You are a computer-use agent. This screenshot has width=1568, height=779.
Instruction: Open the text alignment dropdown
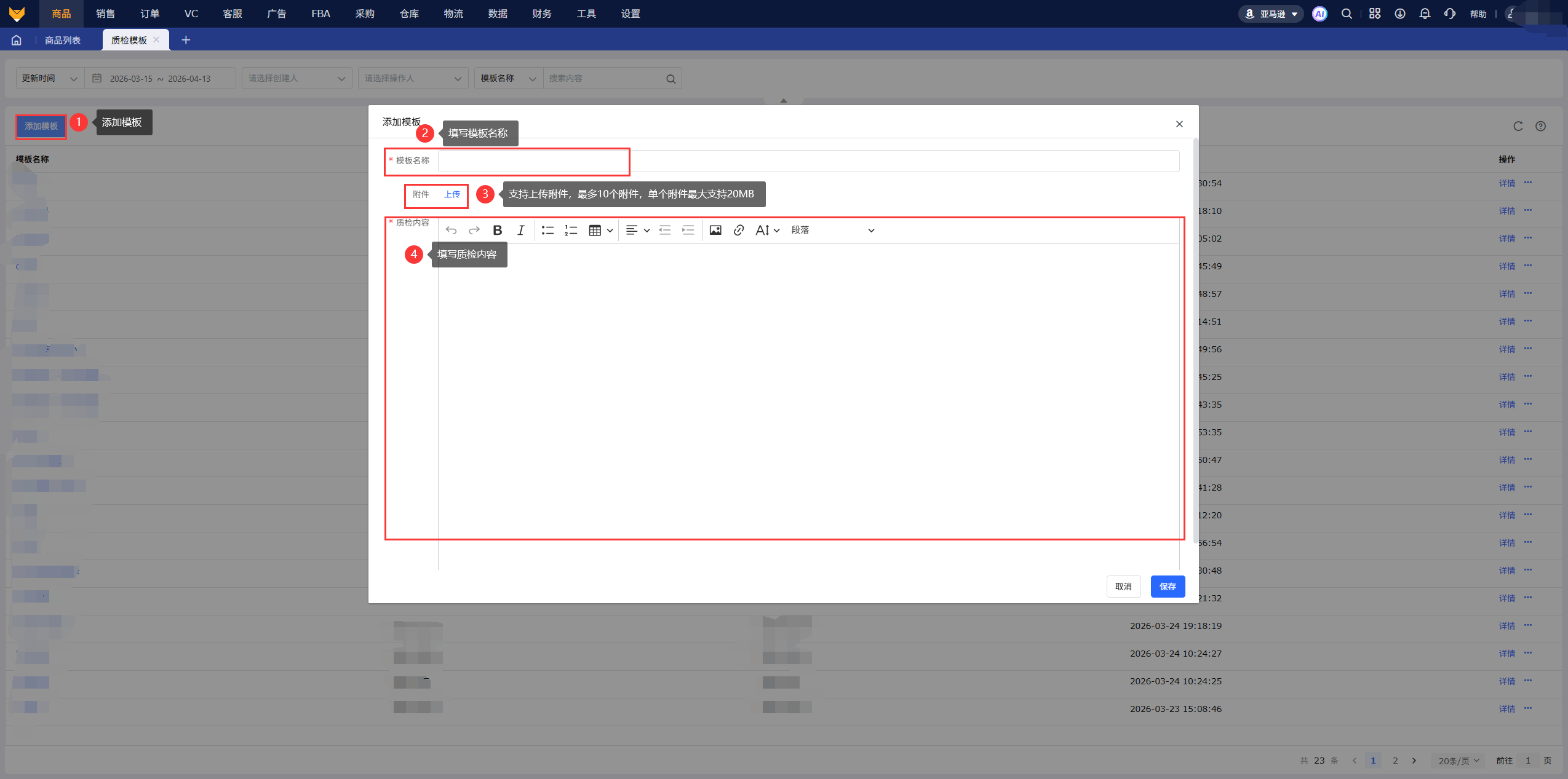tap(637, 230)
